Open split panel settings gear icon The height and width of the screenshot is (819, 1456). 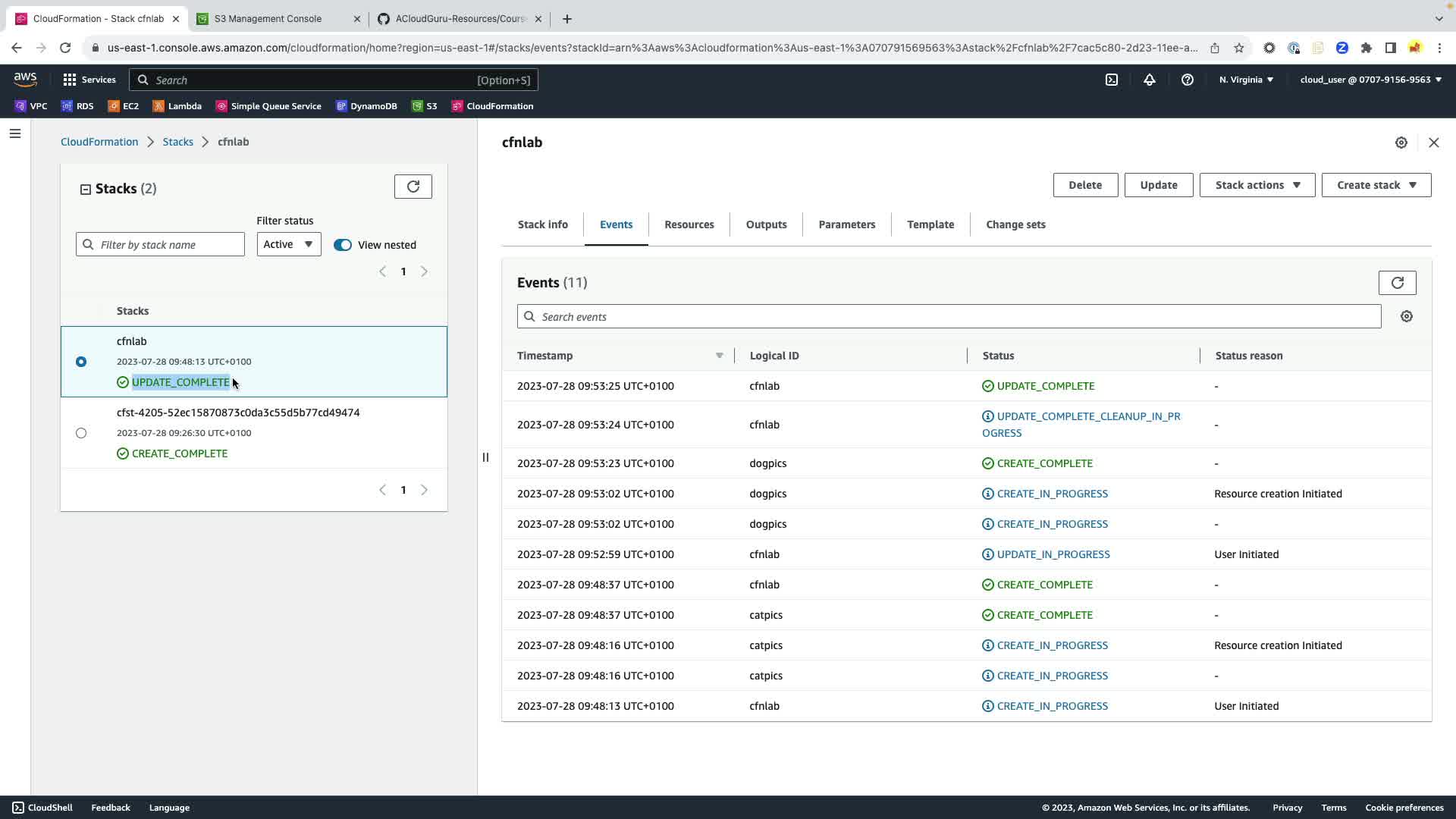[1401, 143]
